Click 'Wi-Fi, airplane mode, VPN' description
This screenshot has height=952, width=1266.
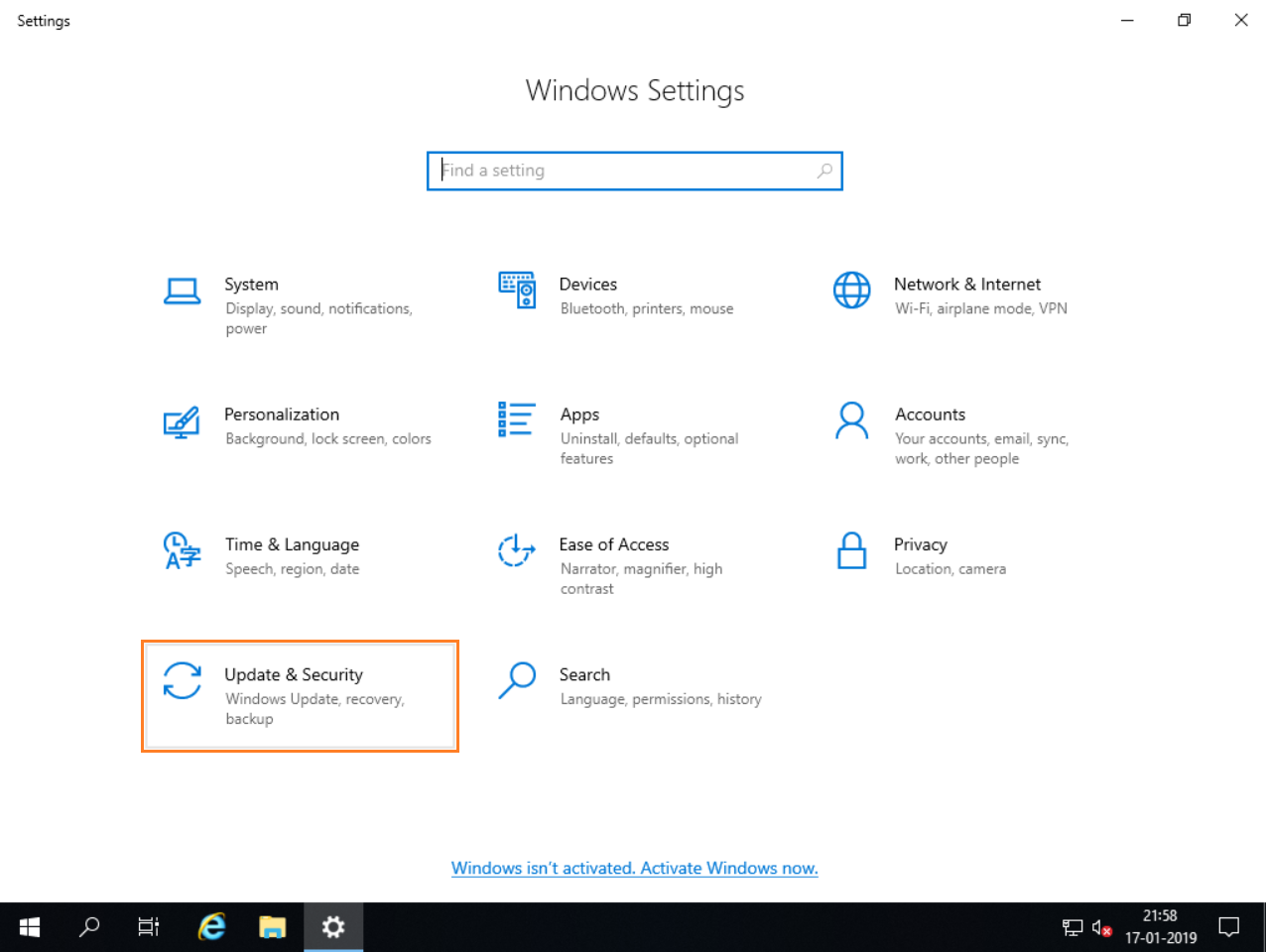981,308
